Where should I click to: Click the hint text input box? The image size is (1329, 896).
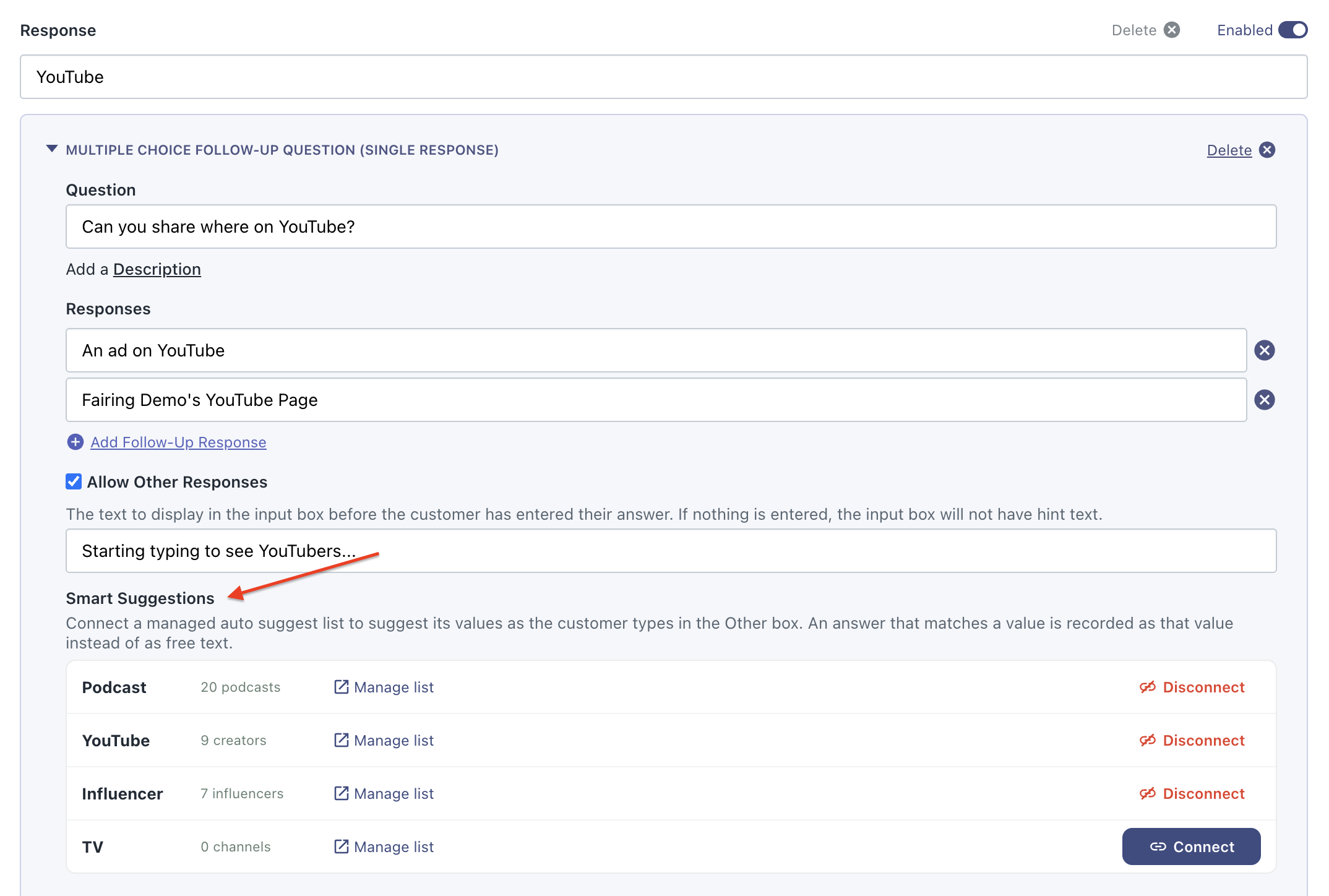[671, 551]
